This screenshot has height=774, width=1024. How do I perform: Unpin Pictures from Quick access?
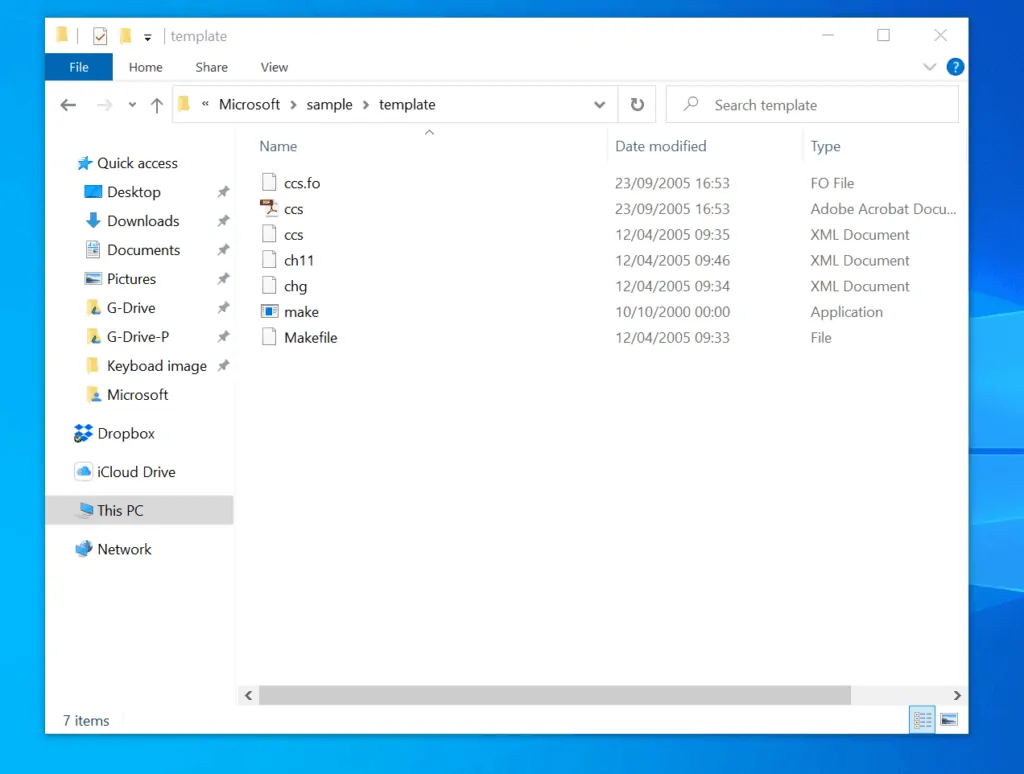224,279
